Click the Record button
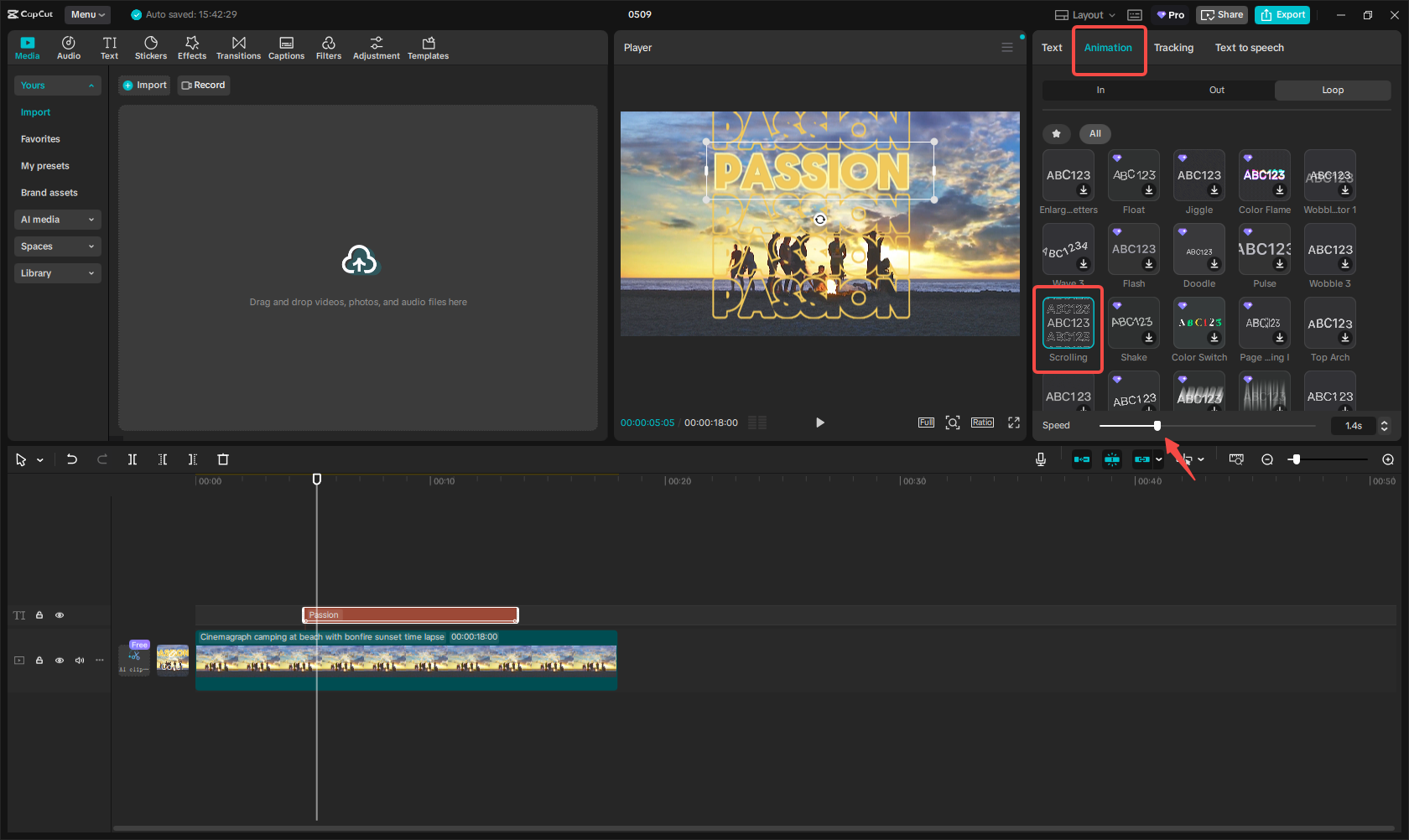The image size is (1409, 840). (x=204, y=86)
